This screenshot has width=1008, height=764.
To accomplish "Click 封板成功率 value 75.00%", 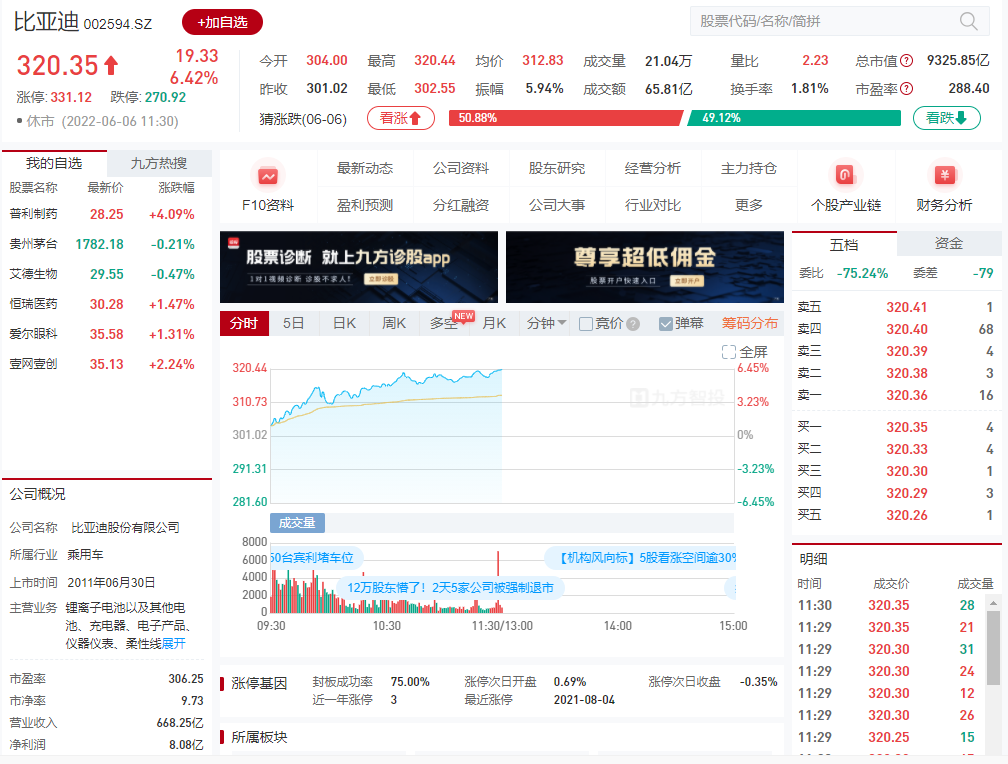I will [410, 682].
